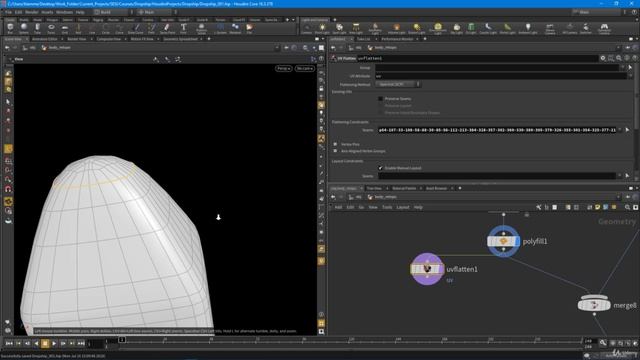The height and width of the screenshot is (360, 640).
Task: Select the Tube shelf tool
Action: click(37, 29)
